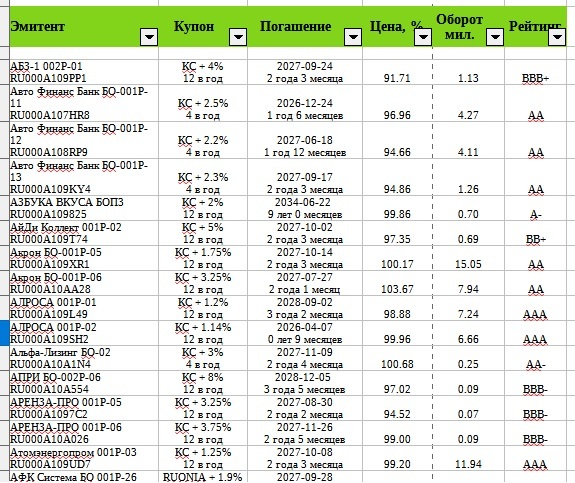Click the RUONIA + 1.9% coupon cell
Image resolution: width=575 pixels, height=483 pixels.
pyautogui.click(x=203, y=477)
